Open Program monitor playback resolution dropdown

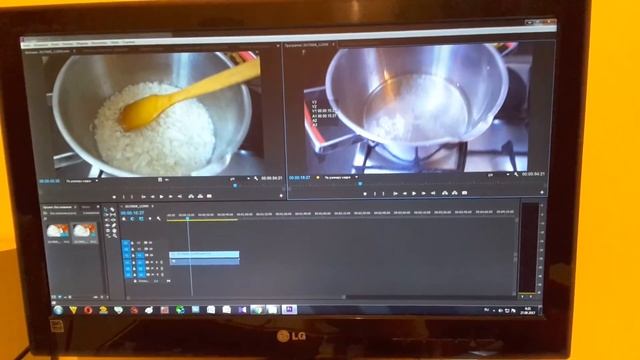tap(499, 175)
